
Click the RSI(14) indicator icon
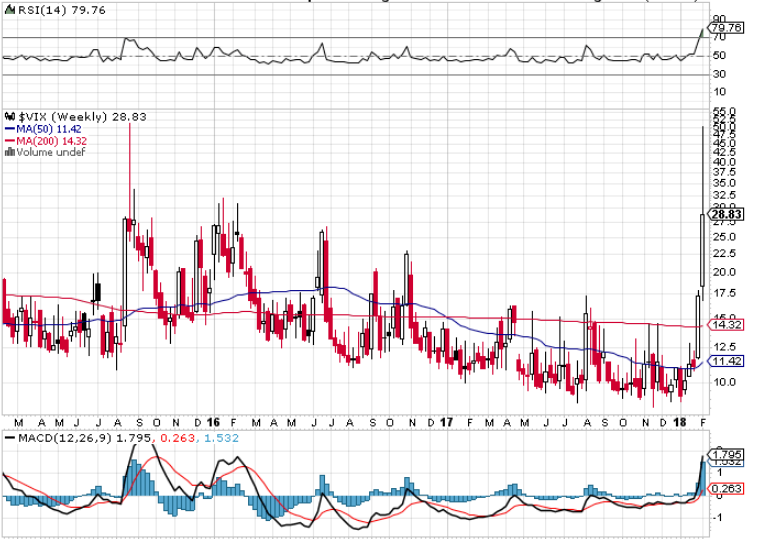click(10, 10)
